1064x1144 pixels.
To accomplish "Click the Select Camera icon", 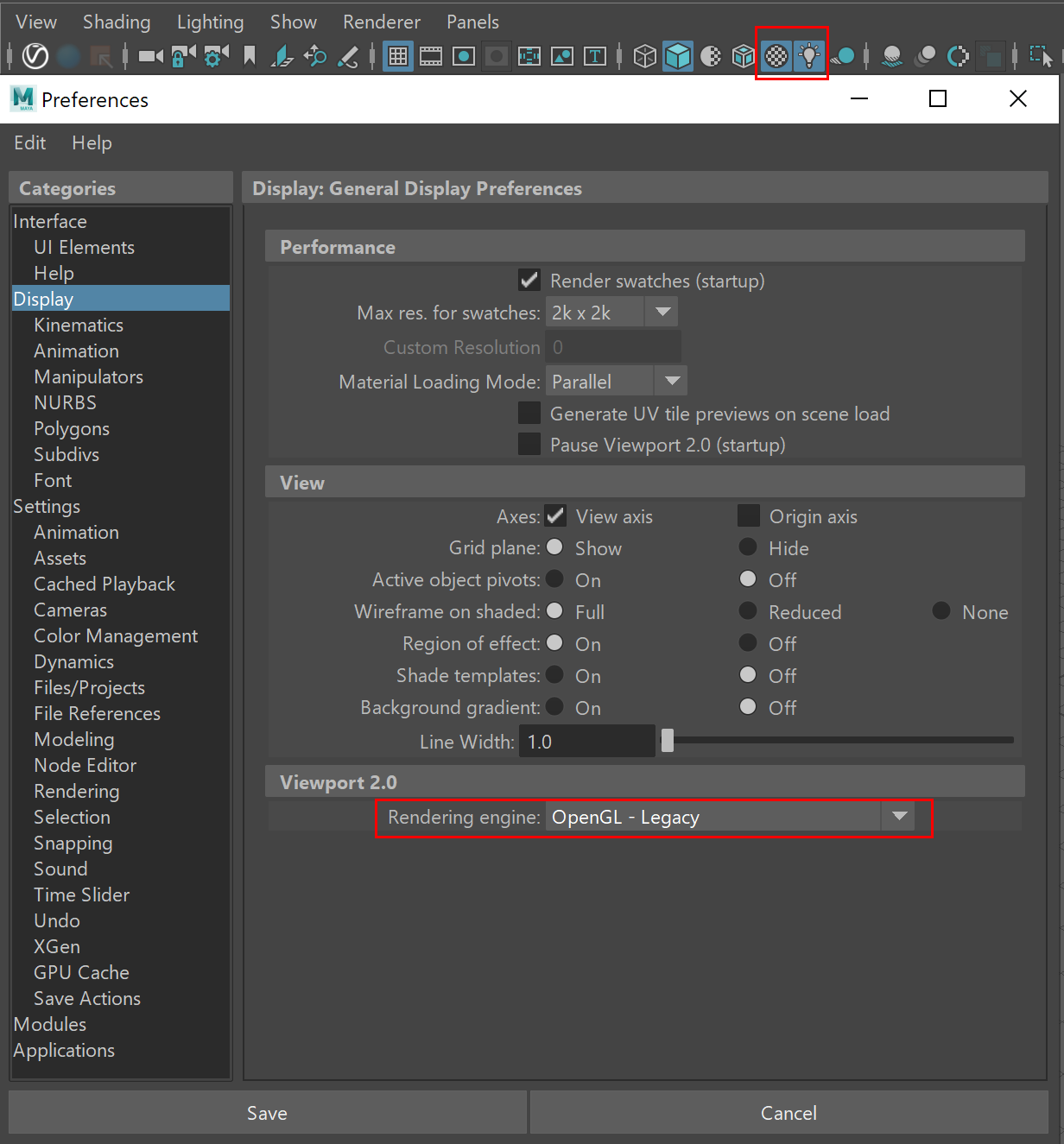I will [151, 56].
